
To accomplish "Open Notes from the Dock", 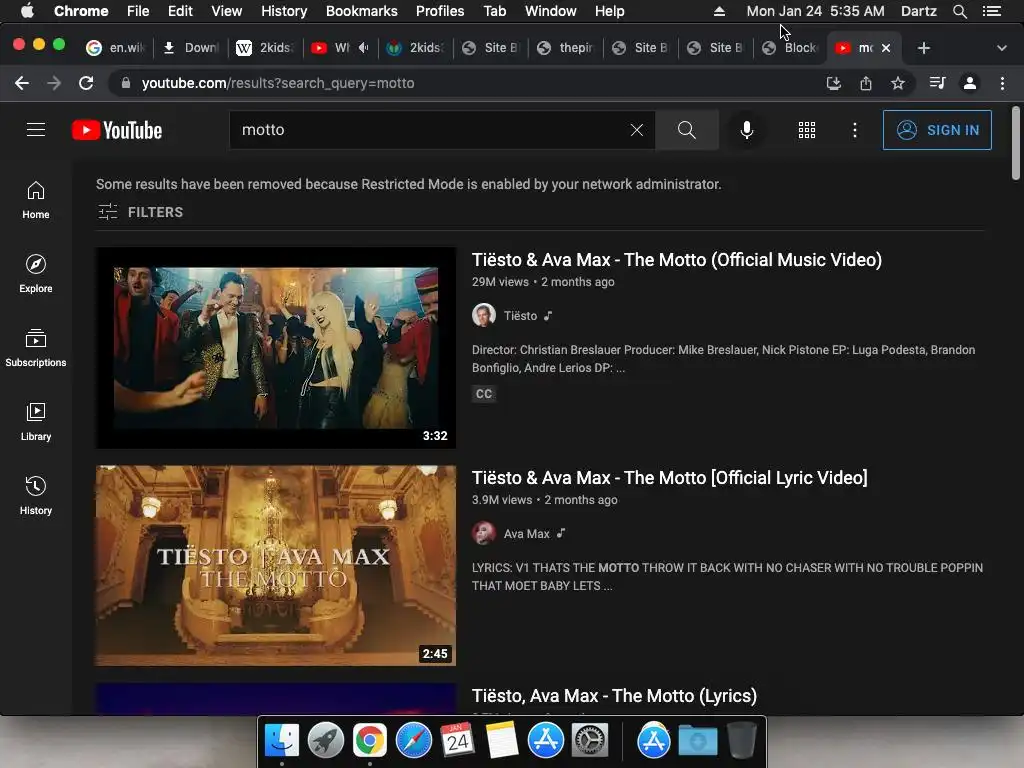I will [502, 741].
